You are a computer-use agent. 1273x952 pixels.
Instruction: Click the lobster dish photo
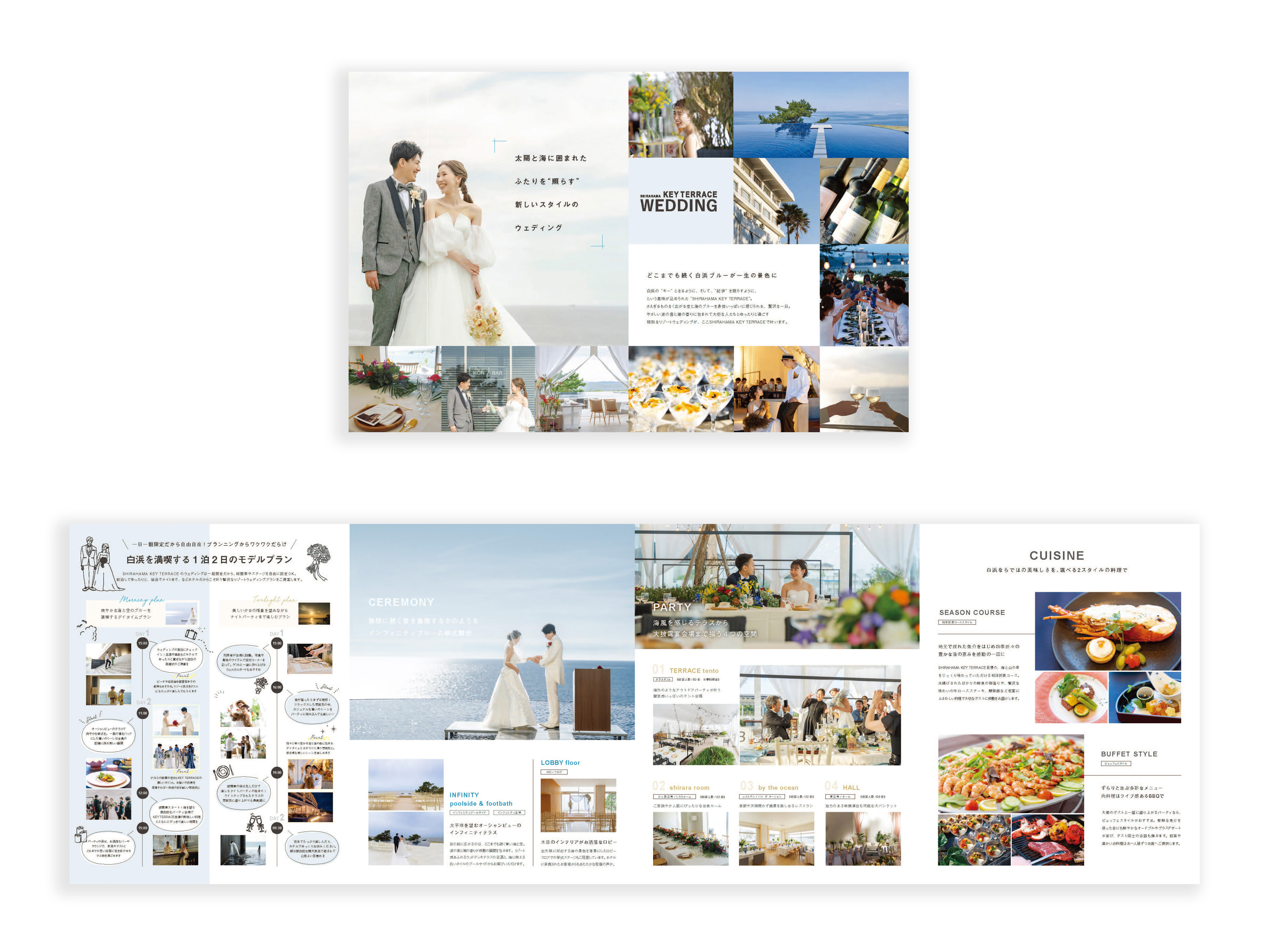click(1107, 631)
